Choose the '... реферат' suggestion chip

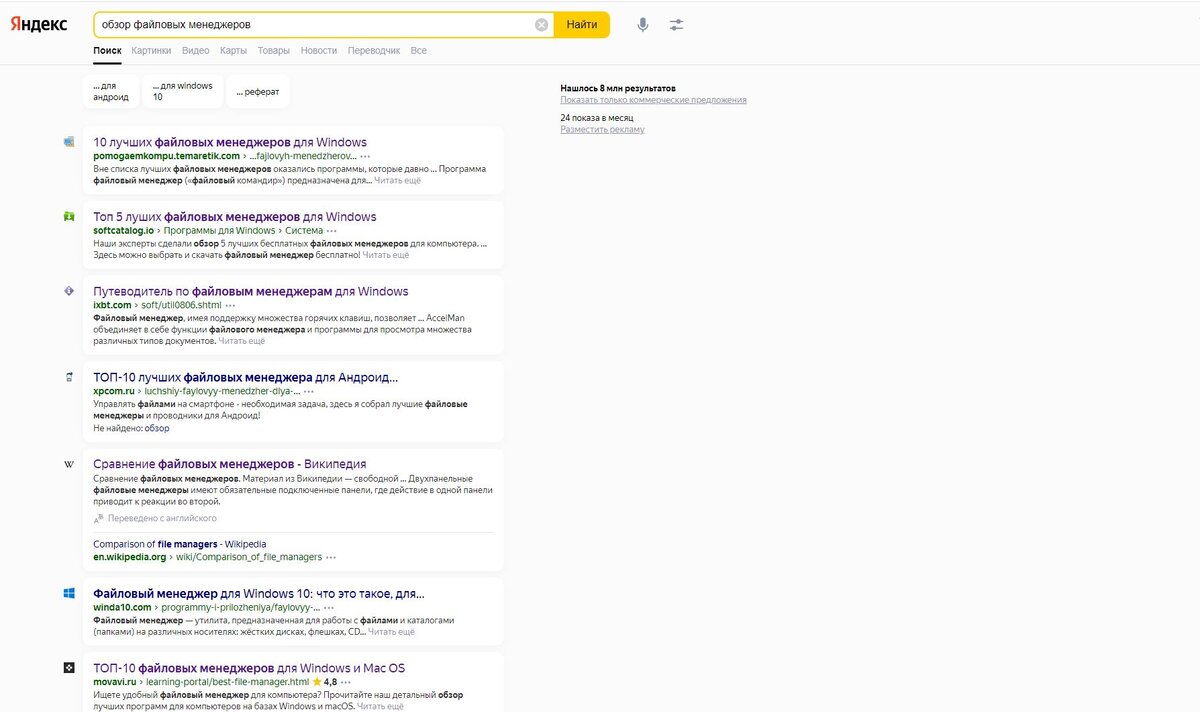[258, 92]
